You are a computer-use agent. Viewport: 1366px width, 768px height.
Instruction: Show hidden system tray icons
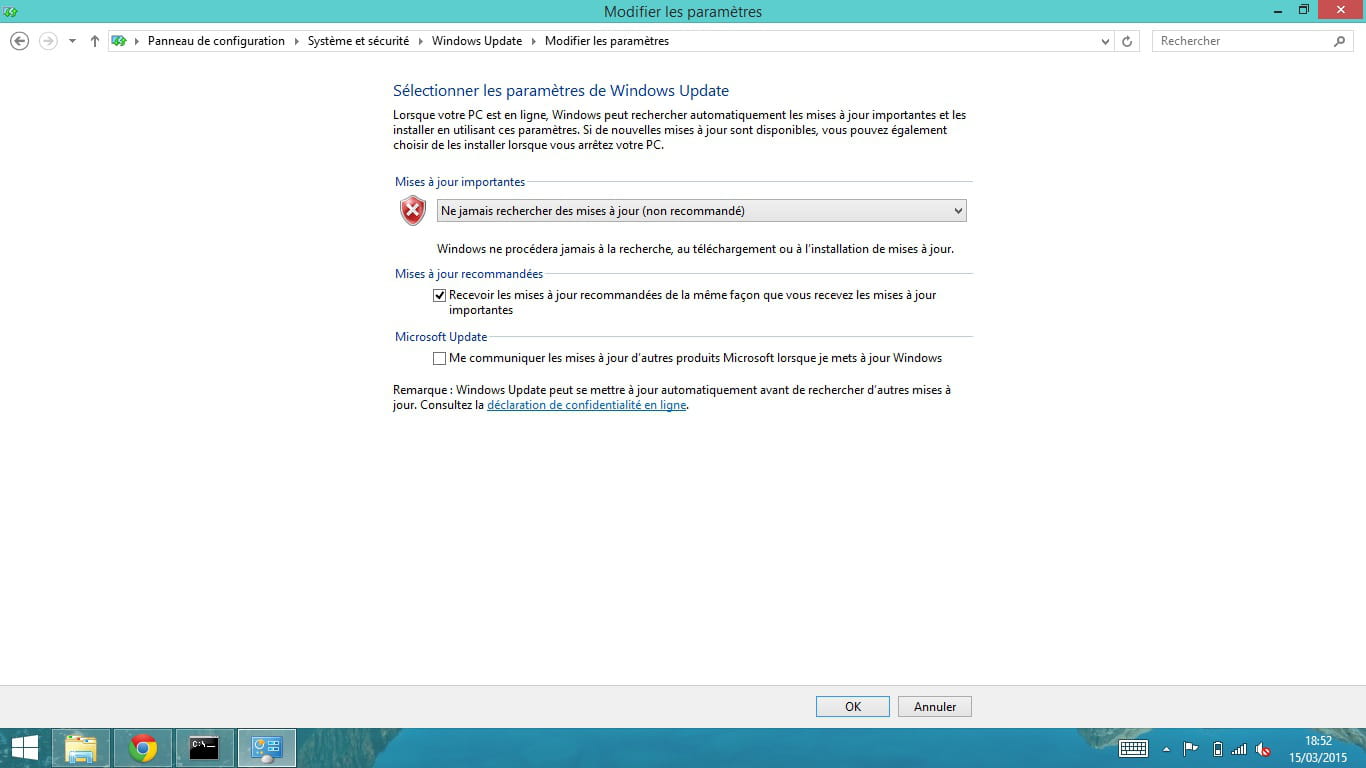[1165, 749]
